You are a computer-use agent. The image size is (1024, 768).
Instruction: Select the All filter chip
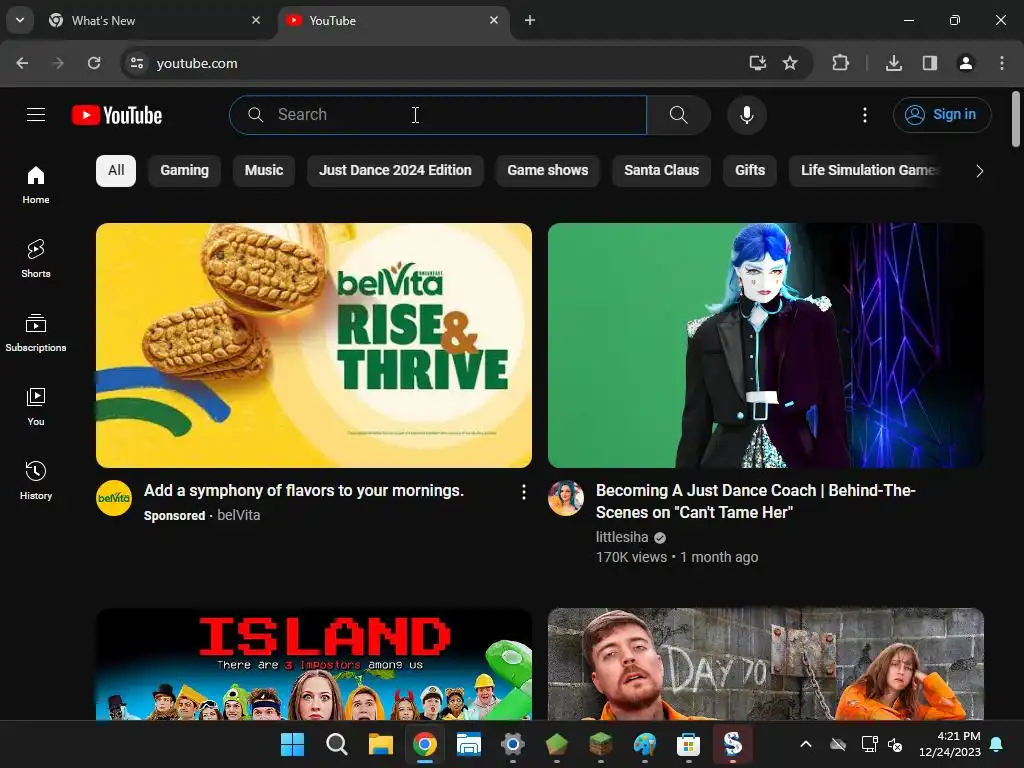pyautogui.click(x=116, y=170)
